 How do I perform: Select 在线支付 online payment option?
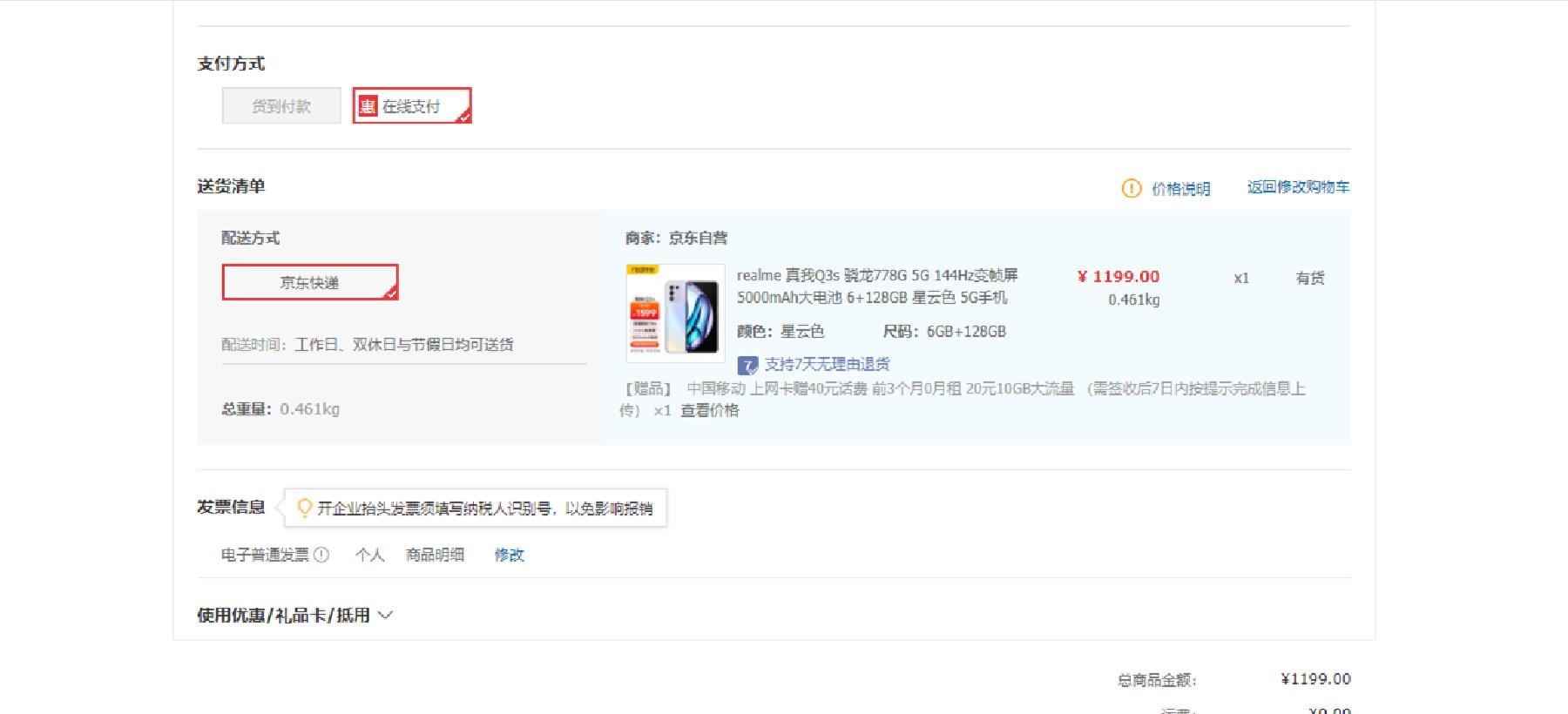412,106
